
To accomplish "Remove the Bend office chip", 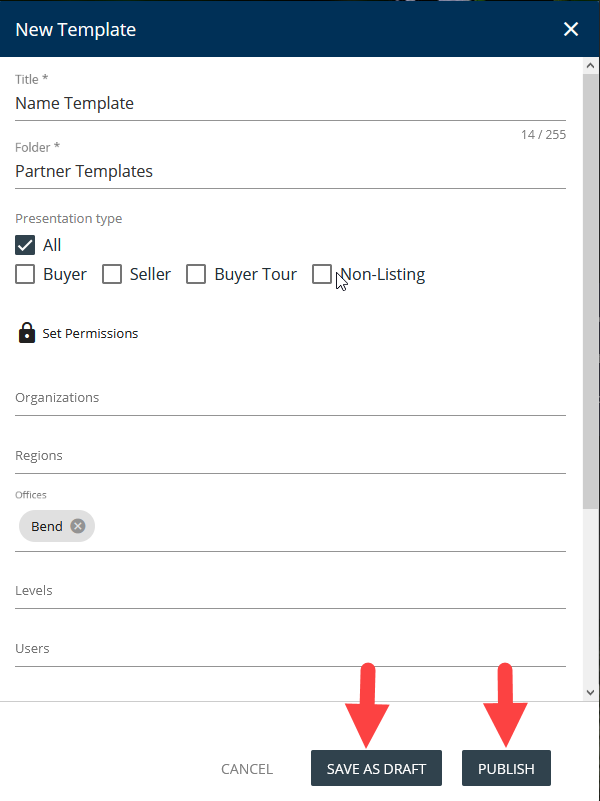I will pos(78,526).
